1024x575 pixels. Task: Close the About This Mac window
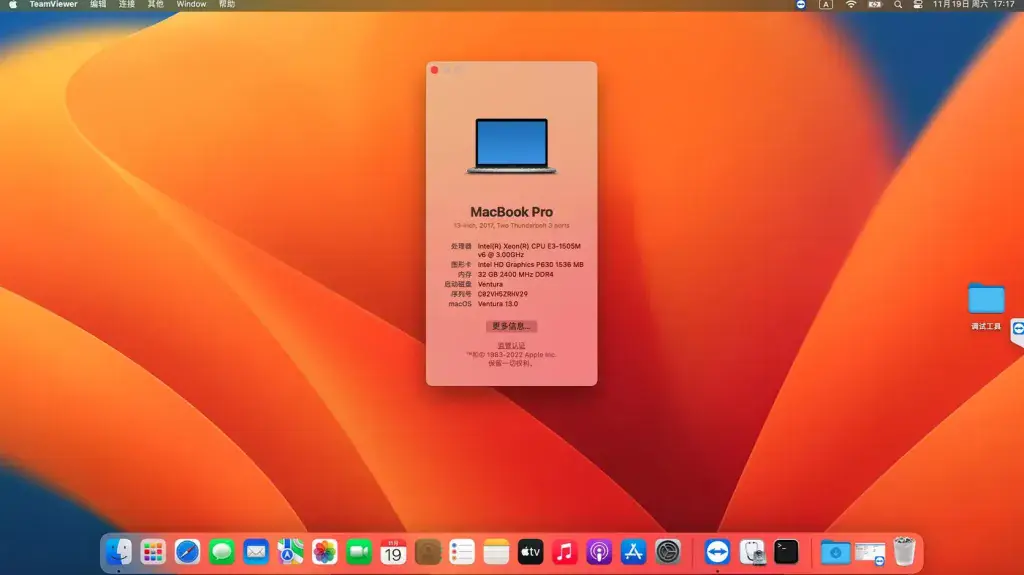point(434,70)
